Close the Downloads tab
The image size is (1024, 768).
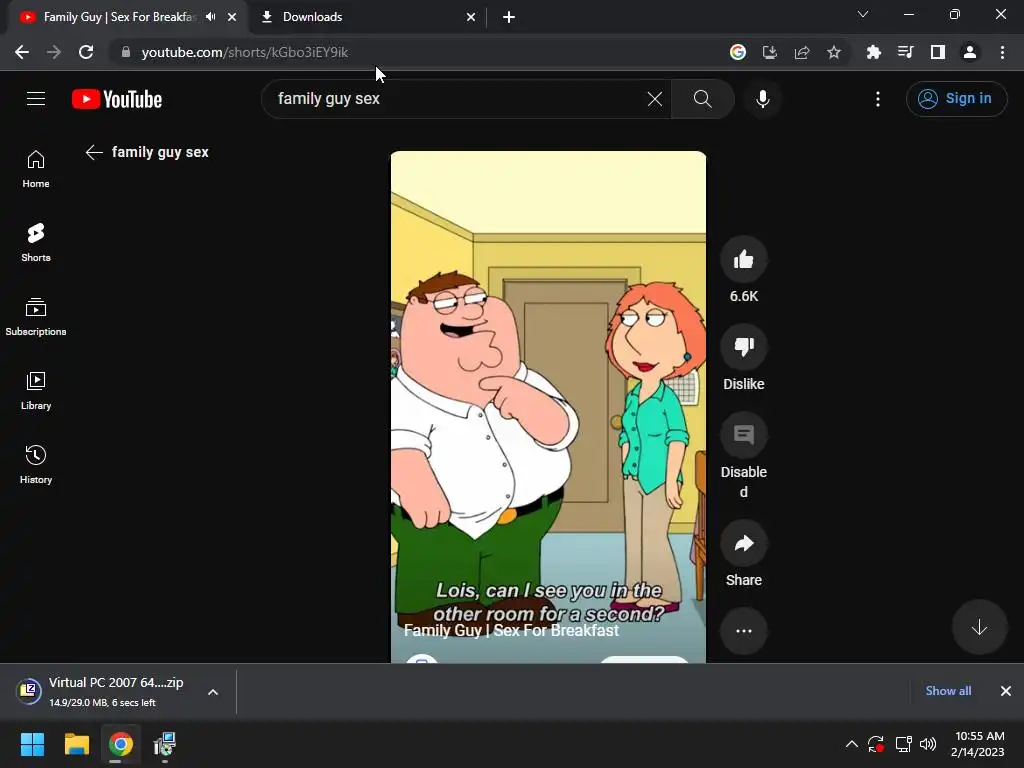pyautogui.click(x=471, y=17)
